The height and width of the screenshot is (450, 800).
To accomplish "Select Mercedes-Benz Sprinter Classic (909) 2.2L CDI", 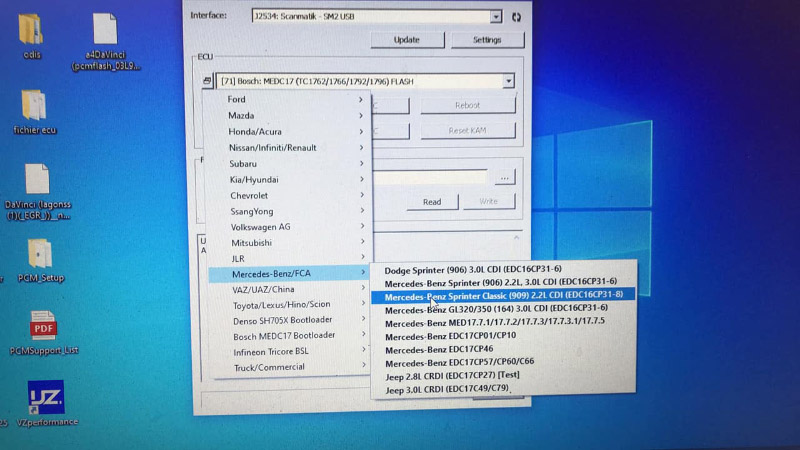I will coord(503,295).
